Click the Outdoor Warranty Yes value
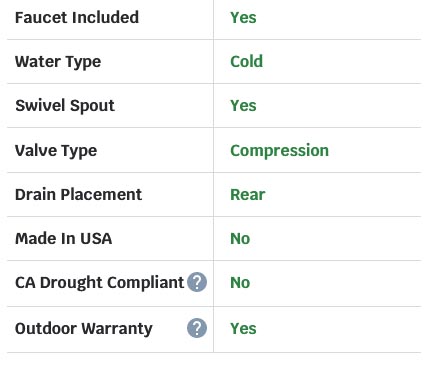Screen dimensions: 433x367 point(243,328)
